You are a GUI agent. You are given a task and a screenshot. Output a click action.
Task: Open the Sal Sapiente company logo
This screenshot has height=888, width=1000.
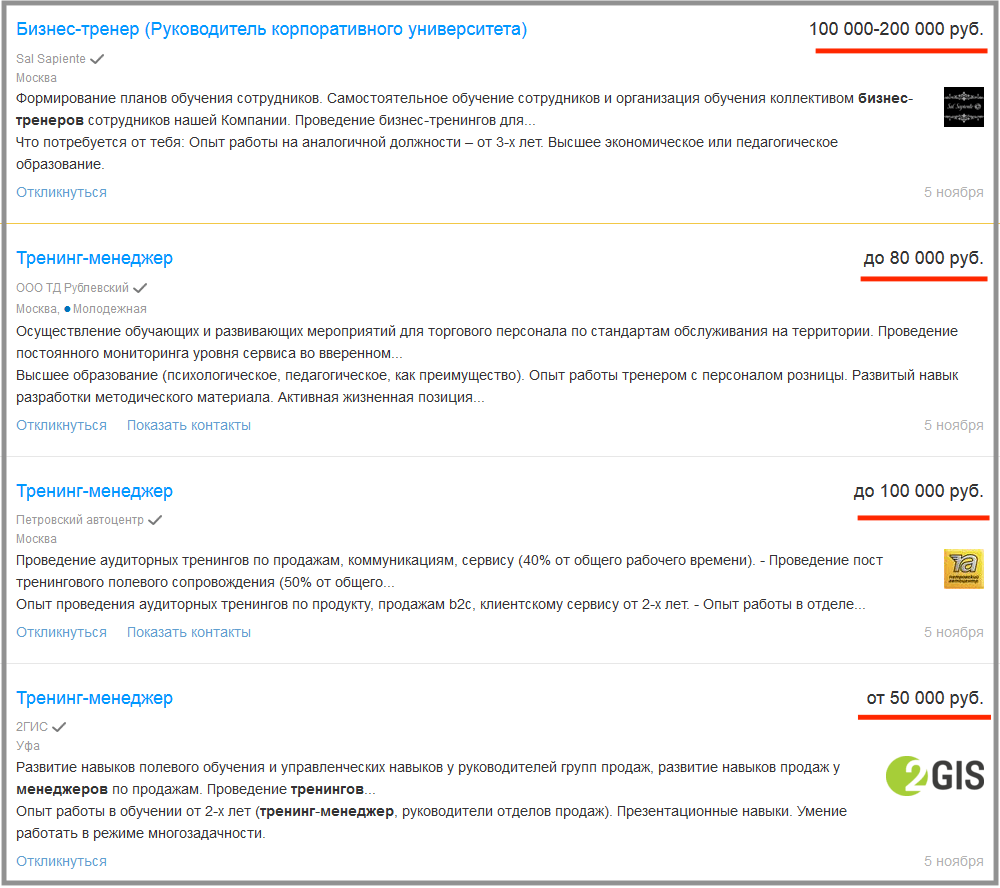(963, 107)
